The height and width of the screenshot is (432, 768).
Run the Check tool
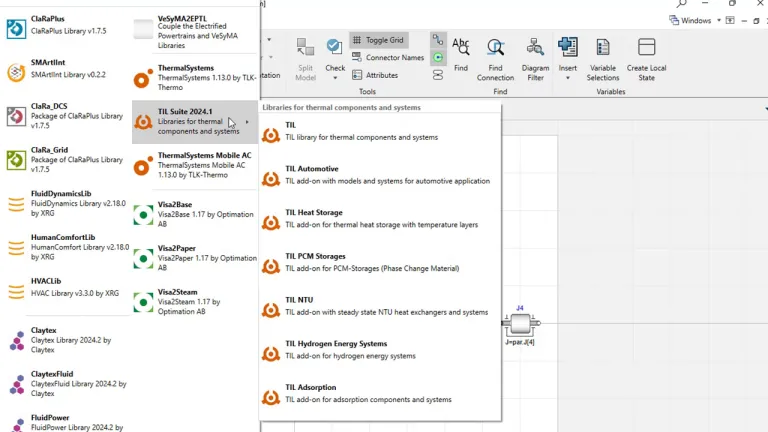click(x=335, y=52)
